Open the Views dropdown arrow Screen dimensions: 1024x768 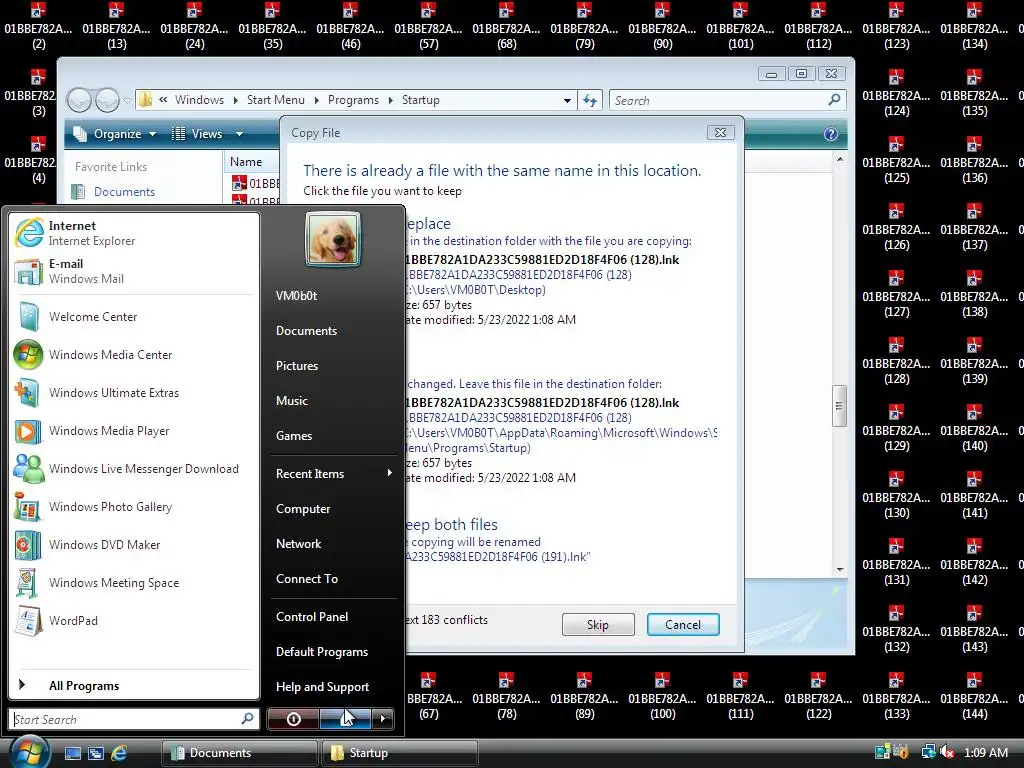click(240, 134)
